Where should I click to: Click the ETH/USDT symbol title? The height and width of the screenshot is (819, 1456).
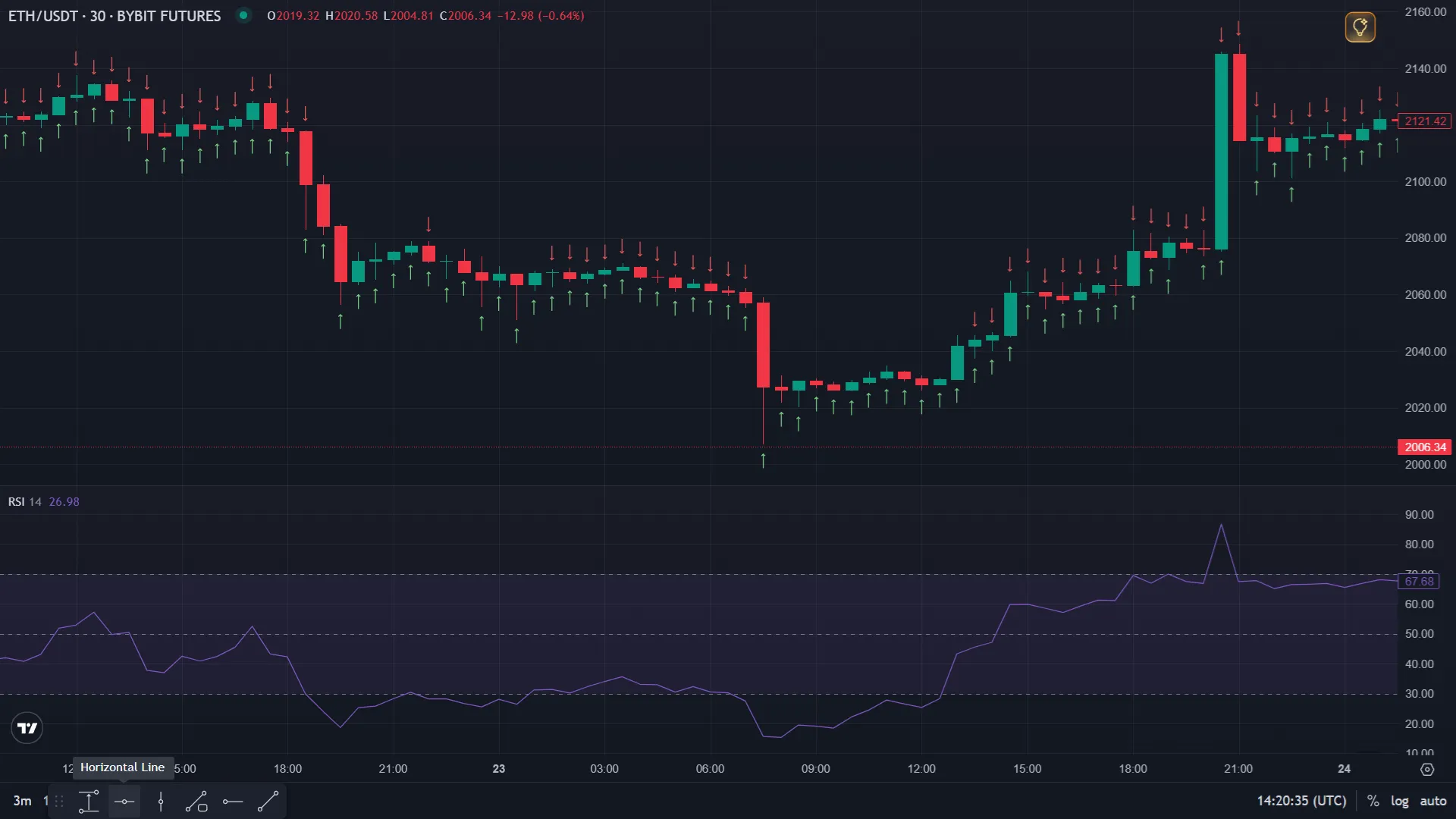pyautogui.click(x=115, y=16)
